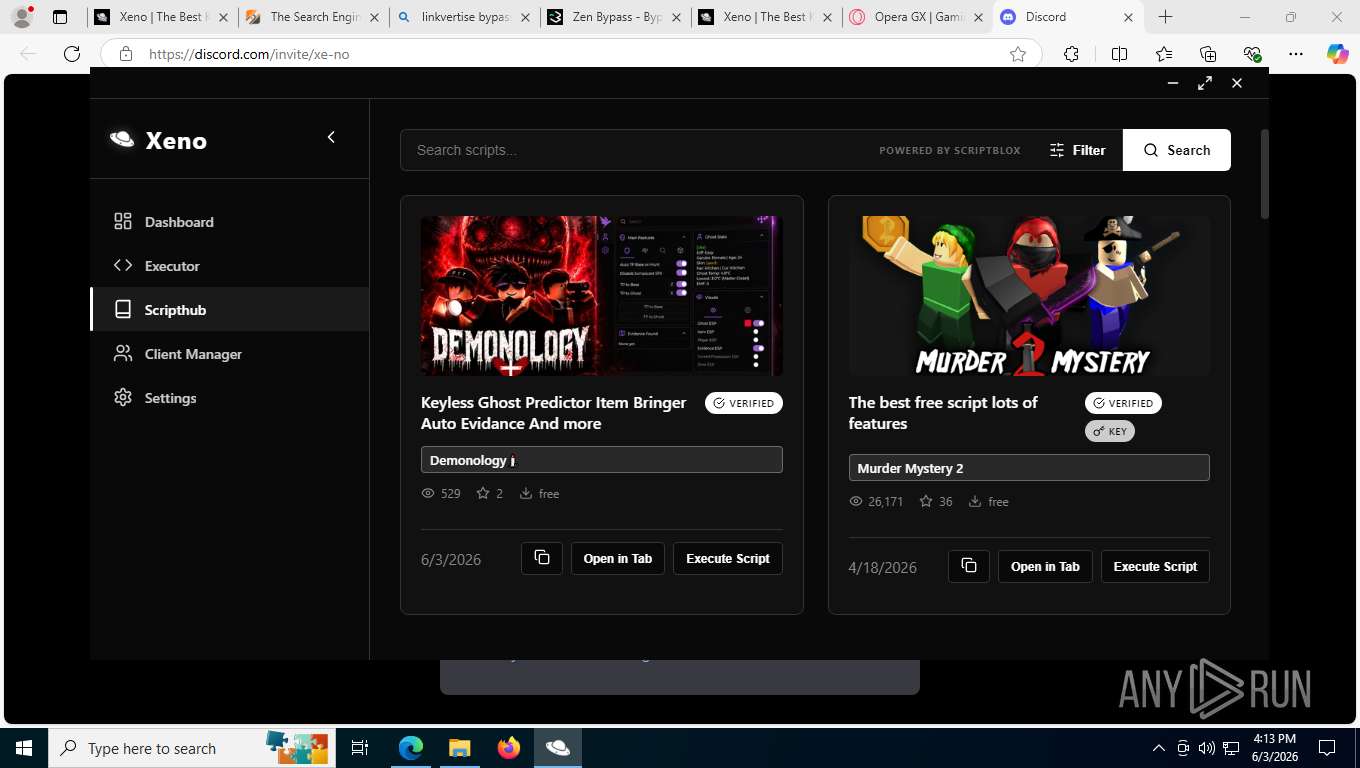1360x768 pixels.
Task: Toggle the browser split screen icon
Action: [1119, 54]
